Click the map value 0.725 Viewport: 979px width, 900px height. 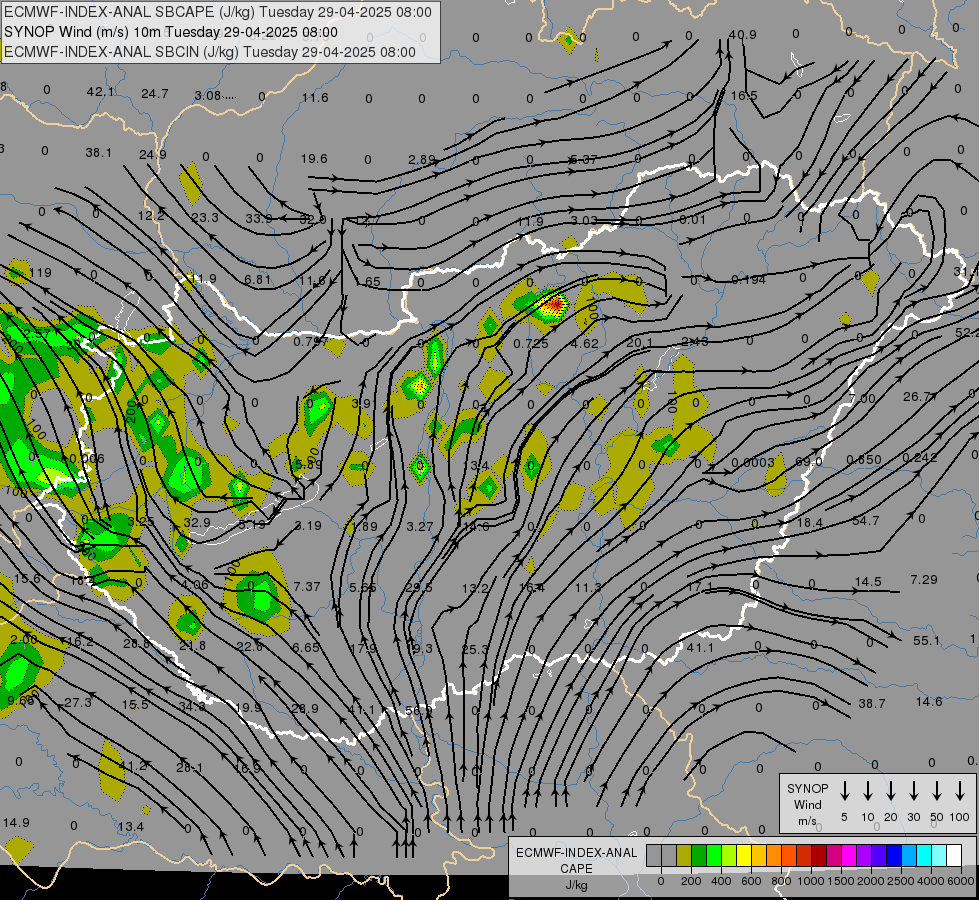[531, 344]
